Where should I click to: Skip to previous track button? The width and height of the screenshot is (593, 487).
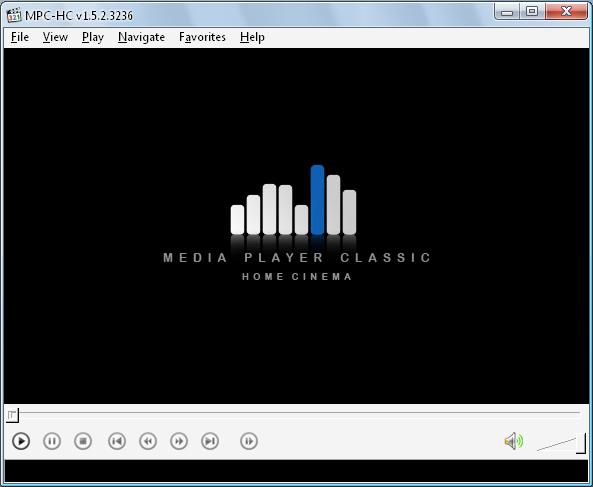click(117, 441)
